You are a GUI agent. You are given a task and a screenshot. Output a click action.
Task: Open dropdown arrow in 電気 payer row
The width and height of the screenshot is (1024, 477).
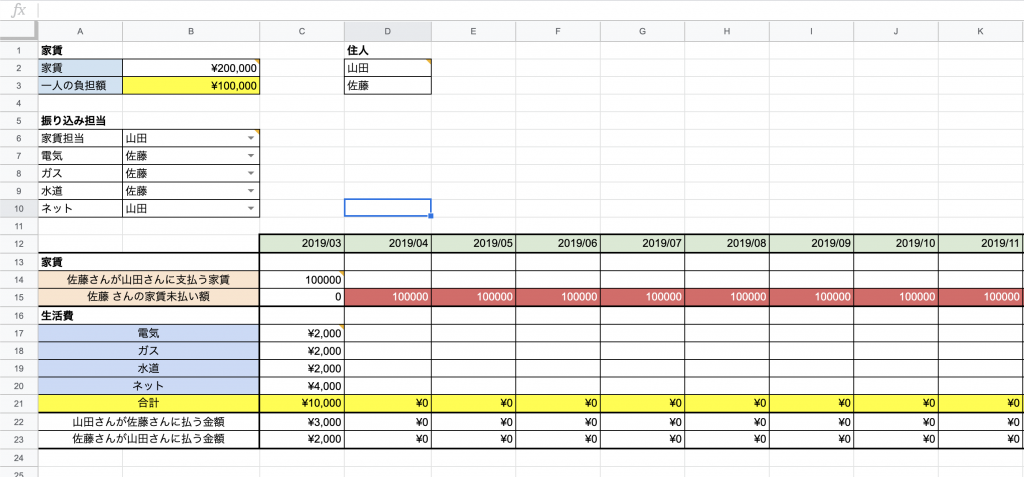(x=251, y=156)
